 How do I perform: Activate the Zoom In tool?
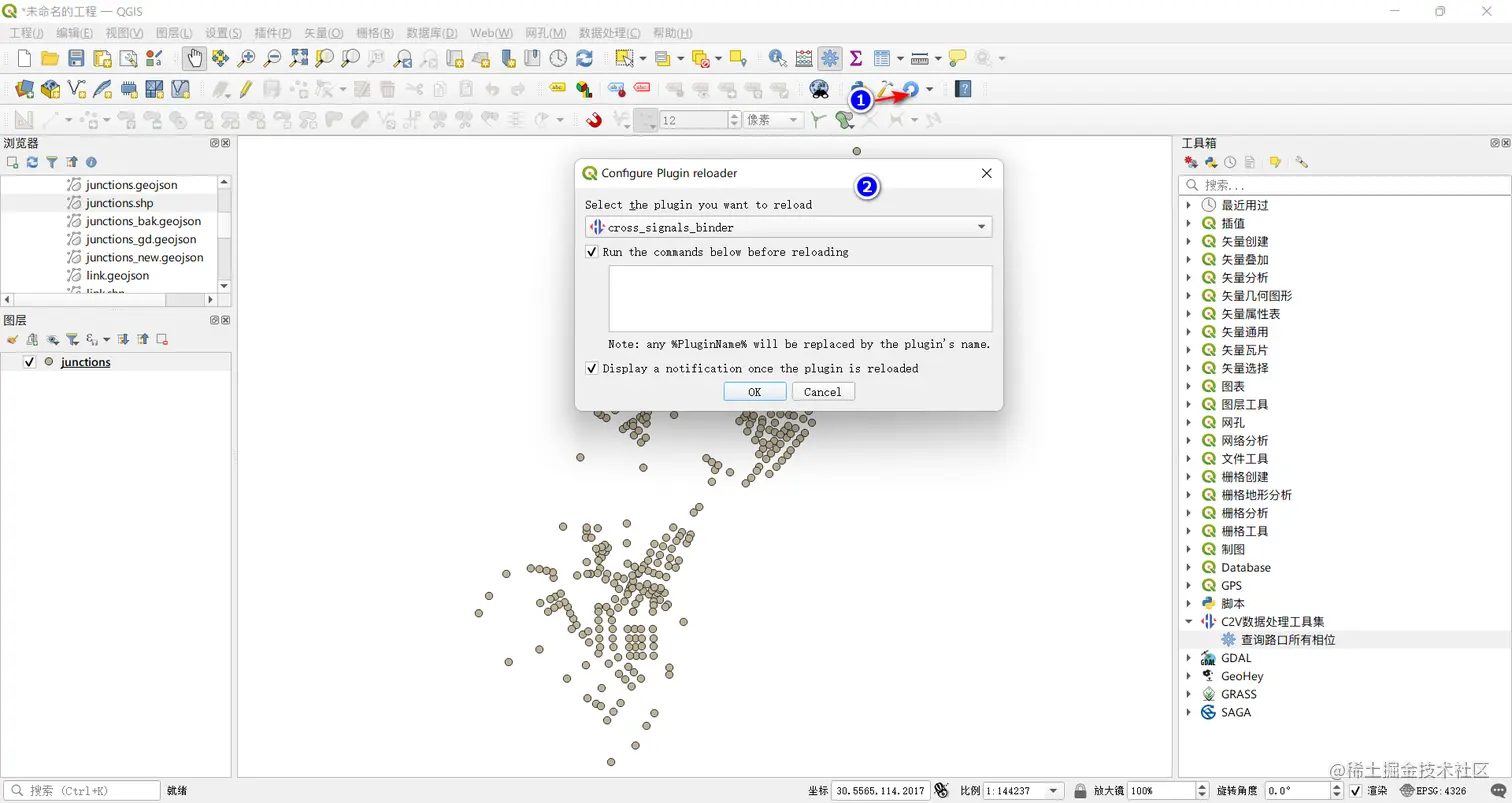(x=245, y=58)
